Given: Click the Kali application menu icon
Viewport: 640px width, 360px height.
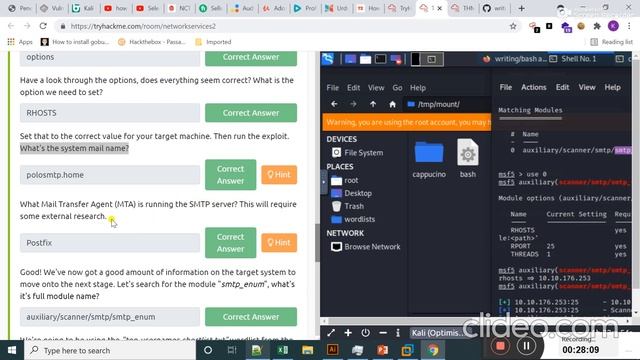Looking at the screenshot, I should click(x=328, y=59).
